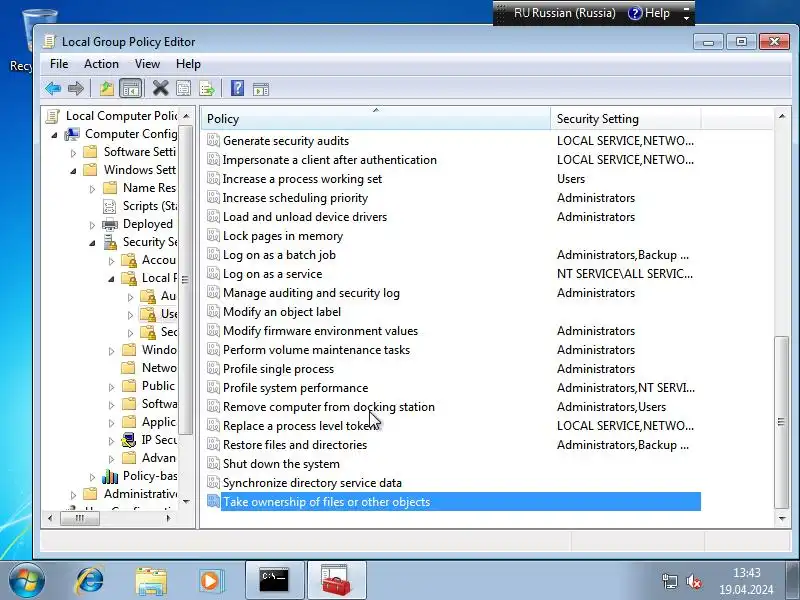
Task: Launch Internet Explorer from taskbar
Action: point(90,580)
